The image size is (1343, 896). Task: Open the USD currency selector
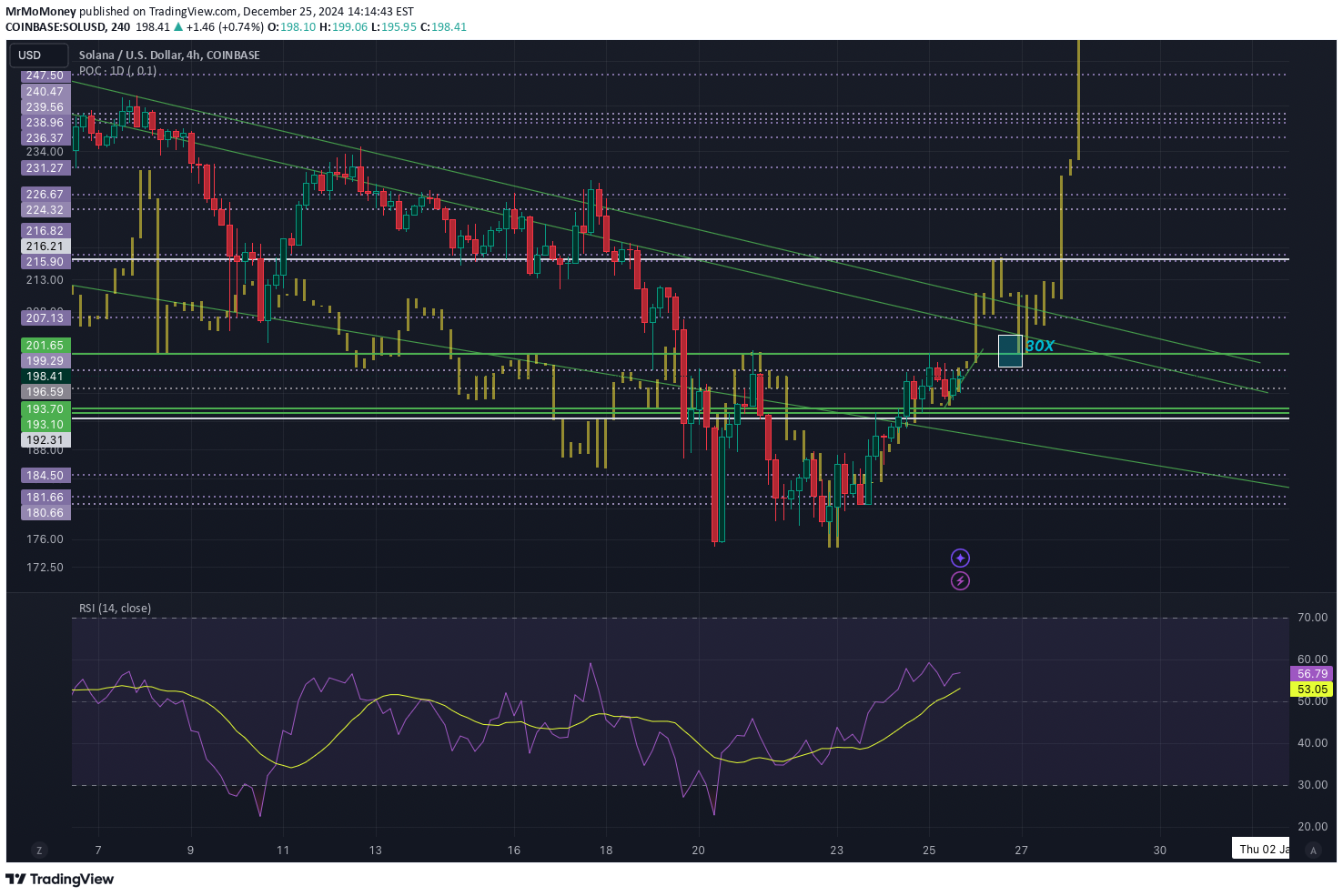tap(36, 55)
